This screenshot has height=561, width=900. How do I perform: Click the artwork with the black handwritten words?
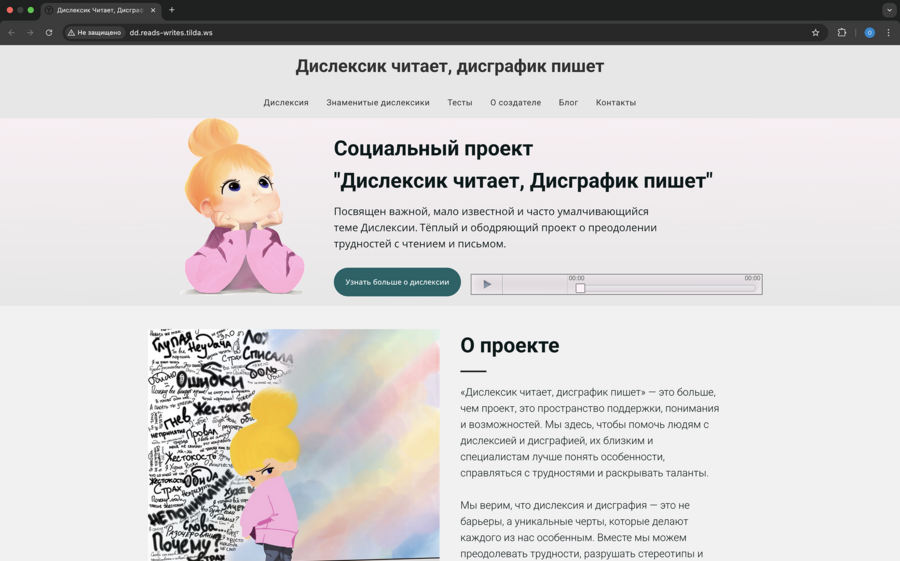click(294, 445)
